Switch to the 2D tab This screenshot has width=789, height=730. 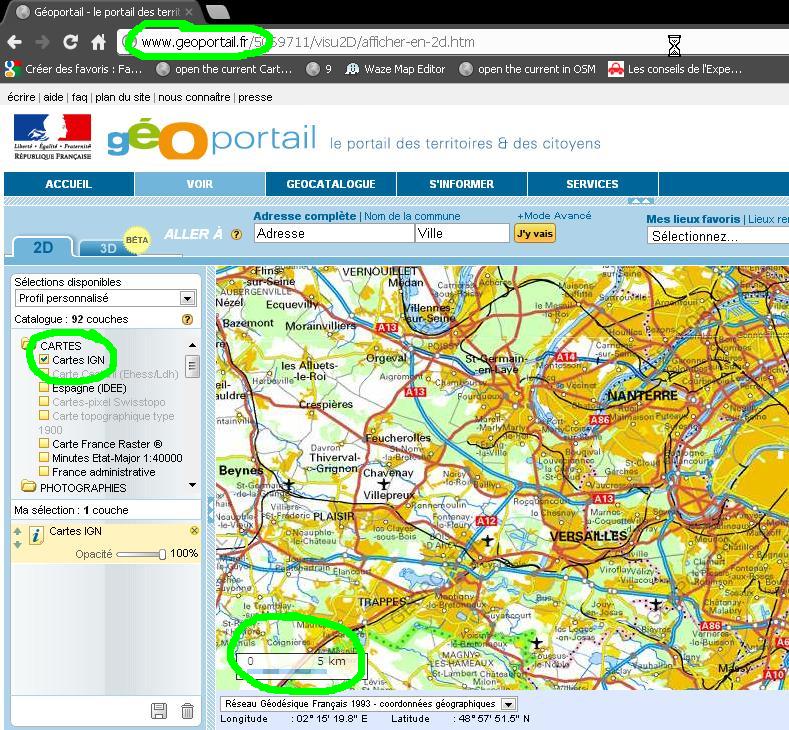pyautogui.click(x=43, y=247)
